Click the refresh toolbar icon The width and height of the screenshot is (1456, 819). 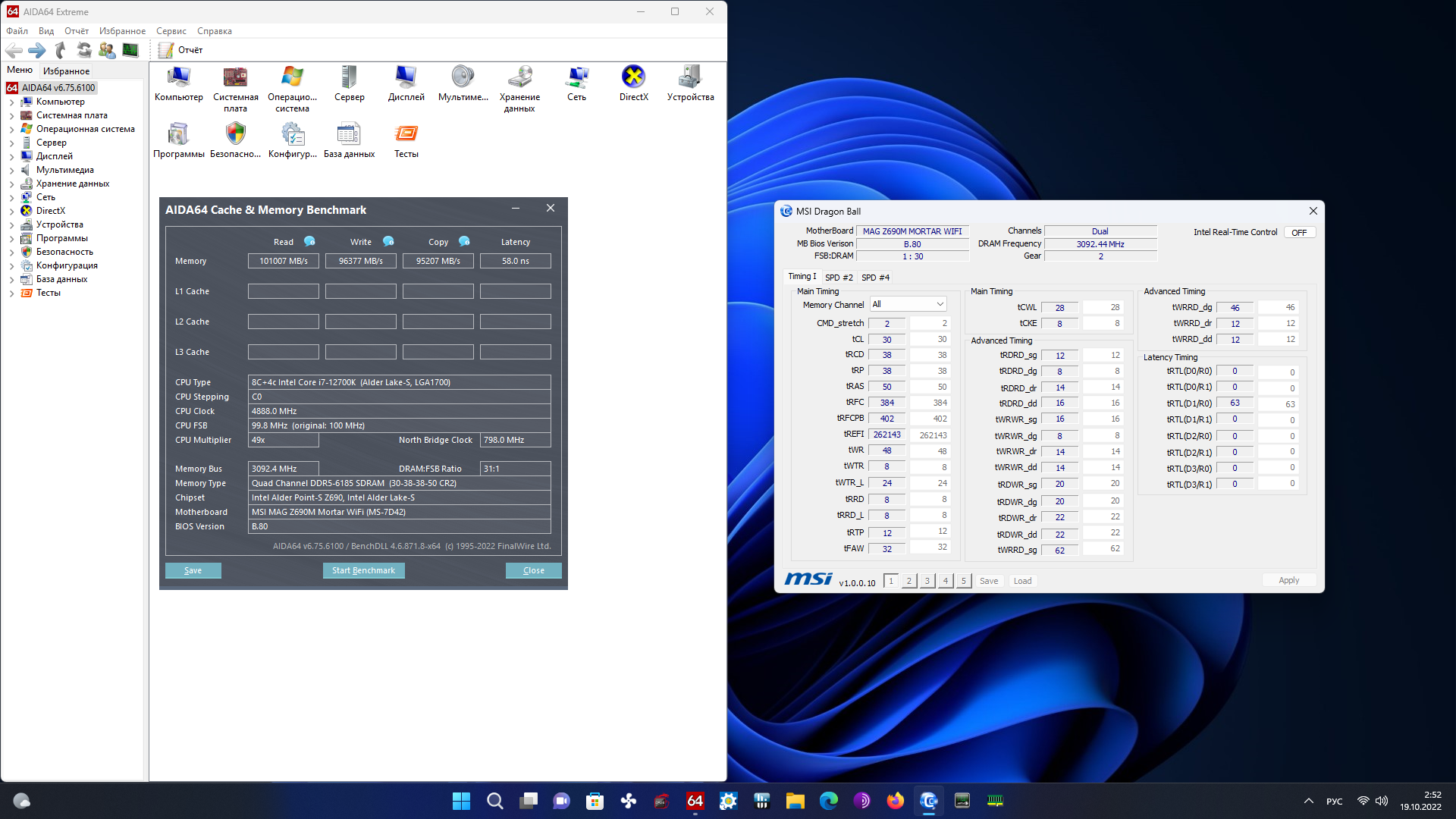83,50
